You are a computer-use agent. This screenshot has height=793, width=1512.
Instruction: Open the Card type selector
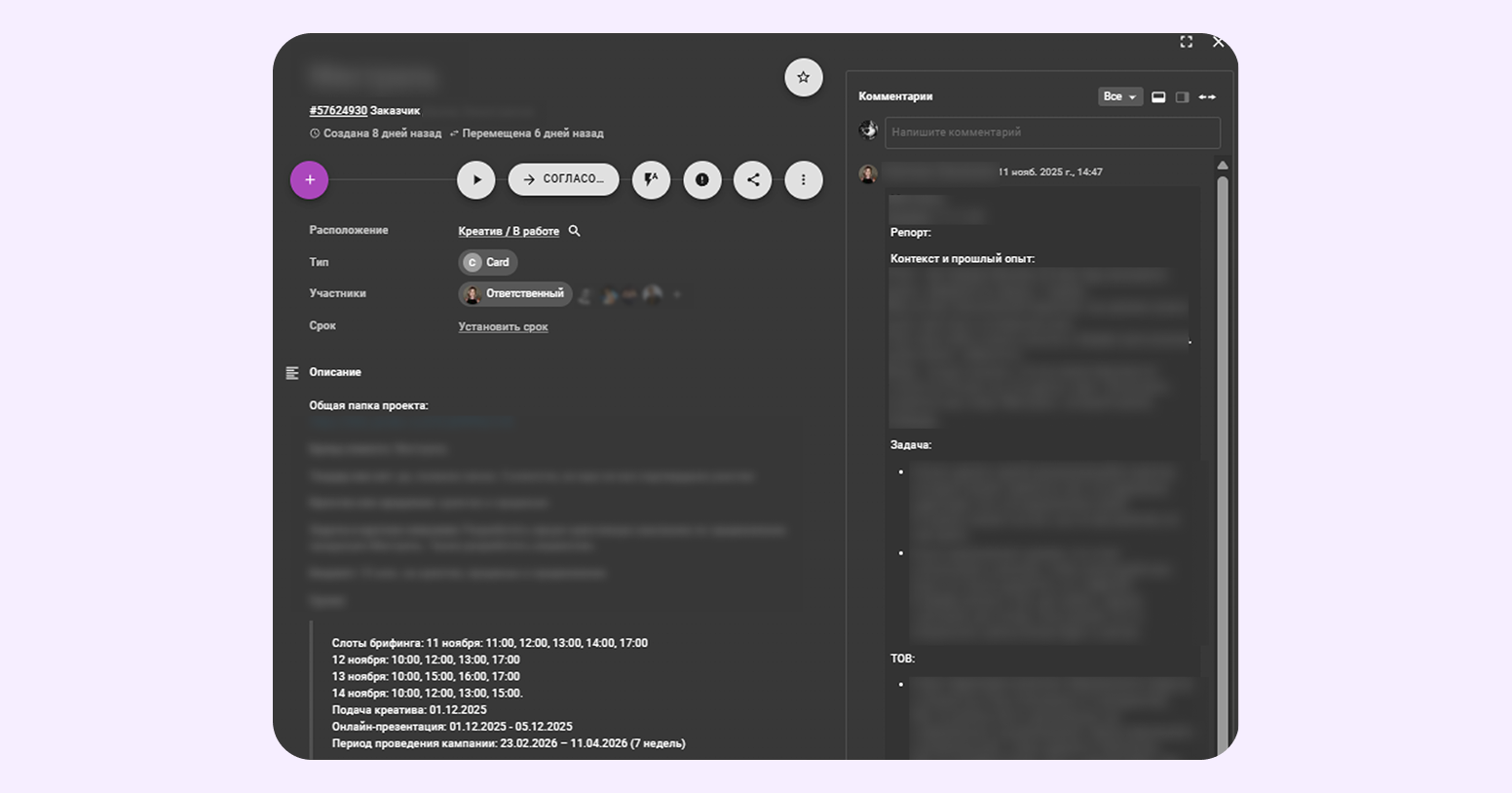coord(488,262)
